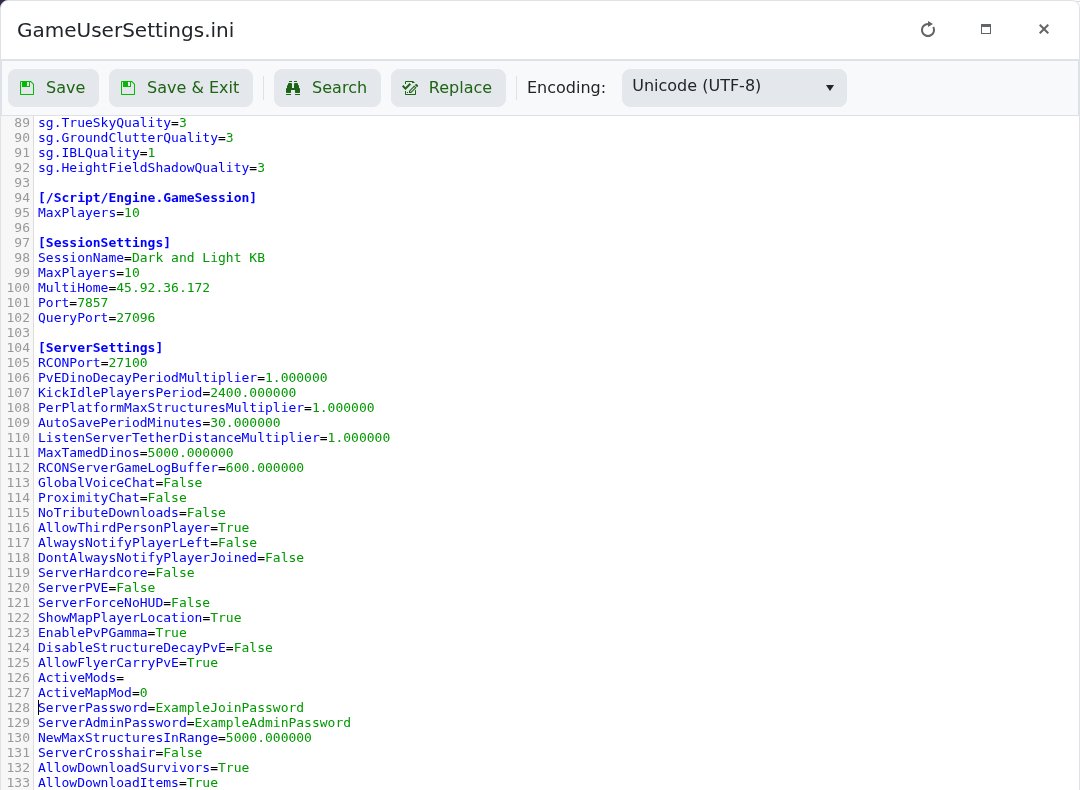Image resolution: width=1080 pixels, height=790 pixels.
Task: Click the AllowDownloadSurvivors=True line
Action: [143, 768]
